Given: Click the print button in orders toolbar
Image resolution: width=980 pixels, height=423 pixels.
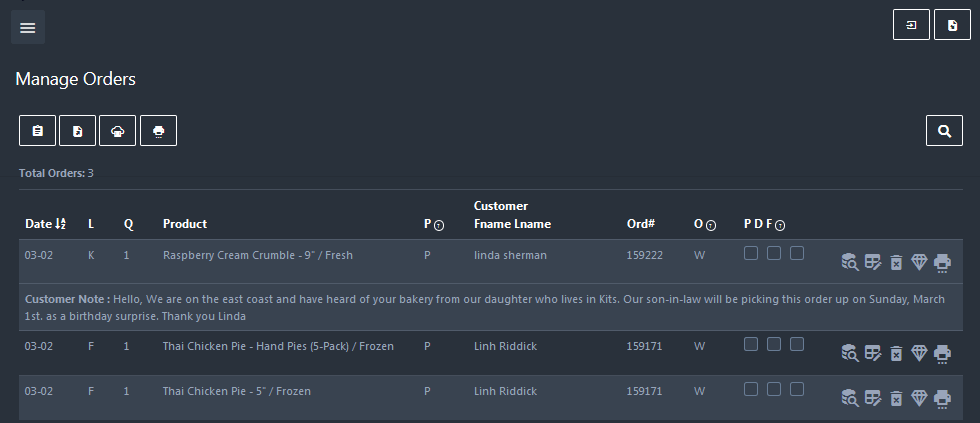Looking at the screenshot, I should pyautogui.click(x=158, y=131).
